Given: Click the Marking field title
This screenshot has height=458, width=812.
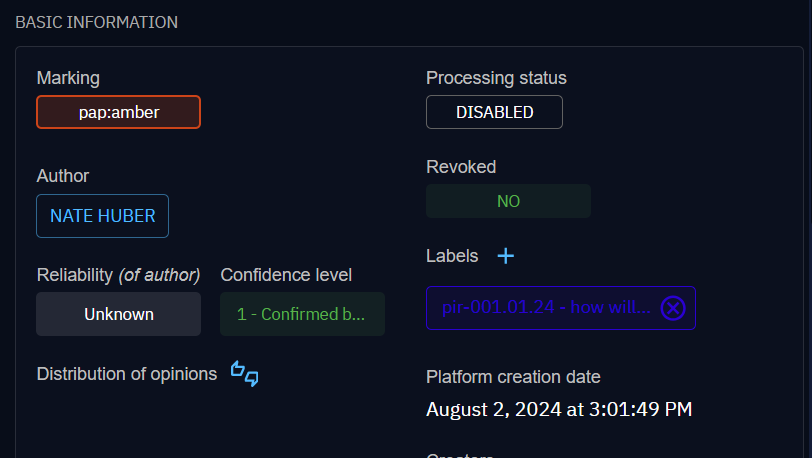Looking at the screenshot, I should (68, 78).
